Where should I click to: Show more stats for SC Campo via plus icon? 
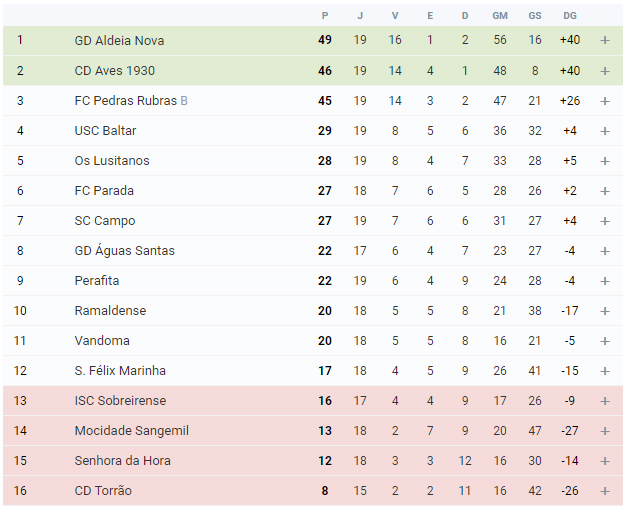pos(605,221)
